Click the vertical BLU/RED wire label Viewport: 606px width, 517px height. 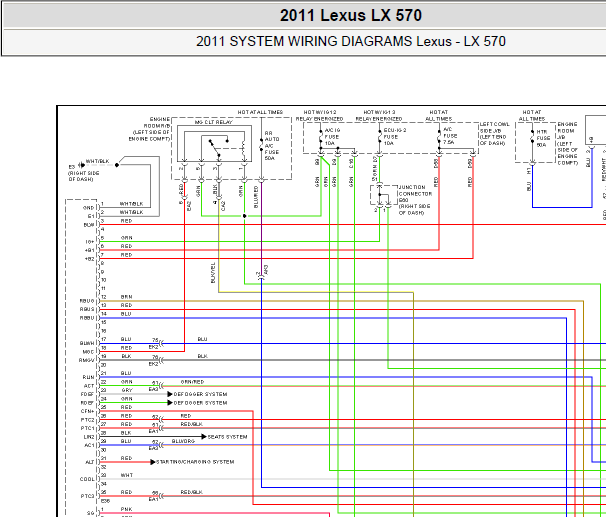(x=256, y=197)
